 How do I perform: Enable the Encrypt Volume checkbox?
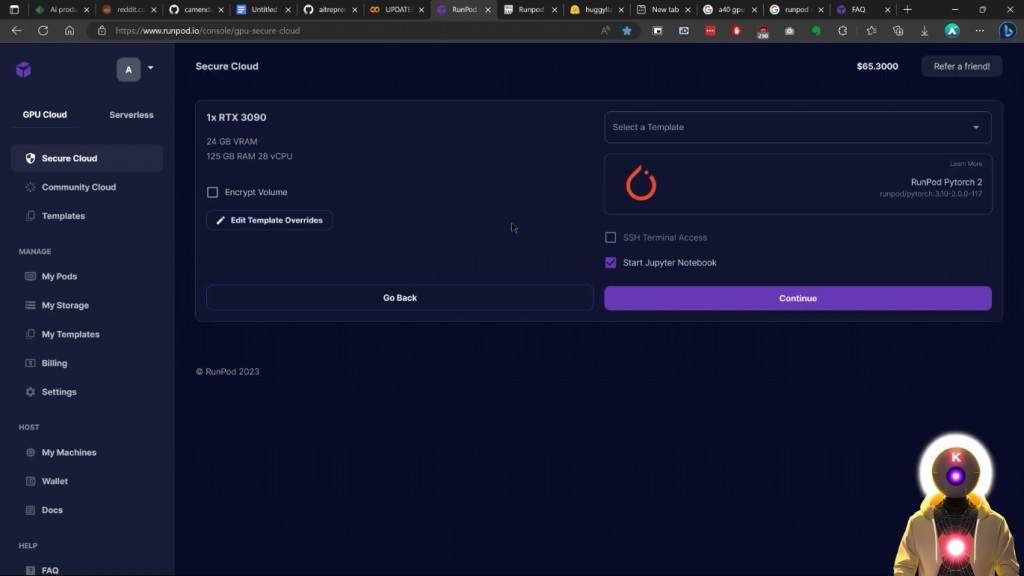pyautogui.click(x=212, y=192)
